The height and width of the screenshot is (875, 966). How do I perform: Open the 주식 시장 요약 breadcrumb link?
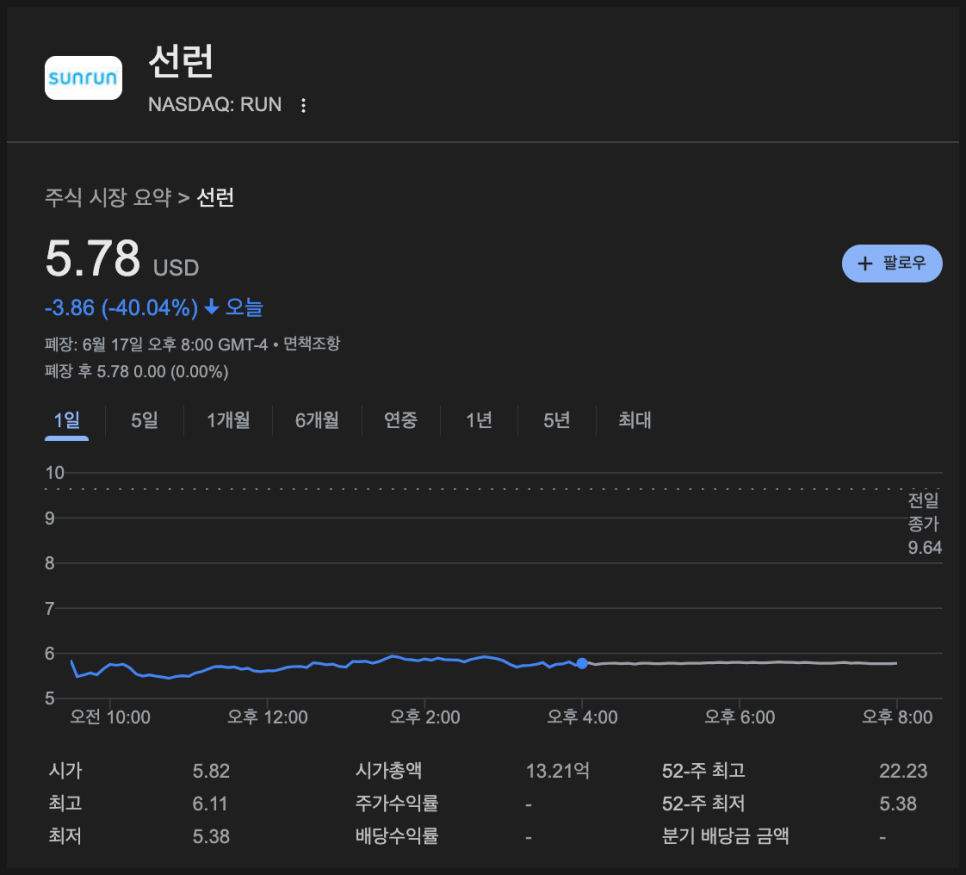point(108,198)
